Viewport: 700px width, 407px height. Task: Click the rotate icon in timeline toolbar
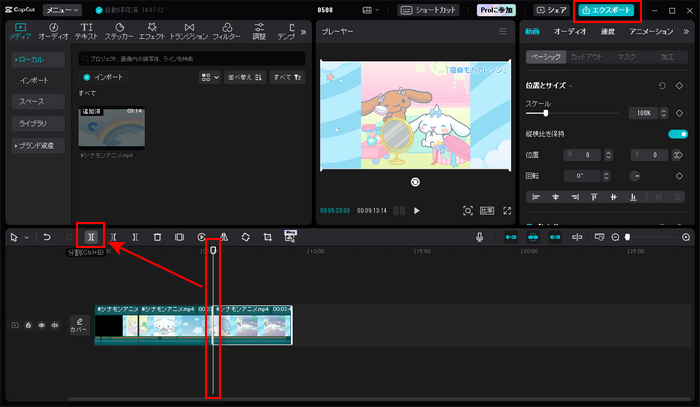246,237
